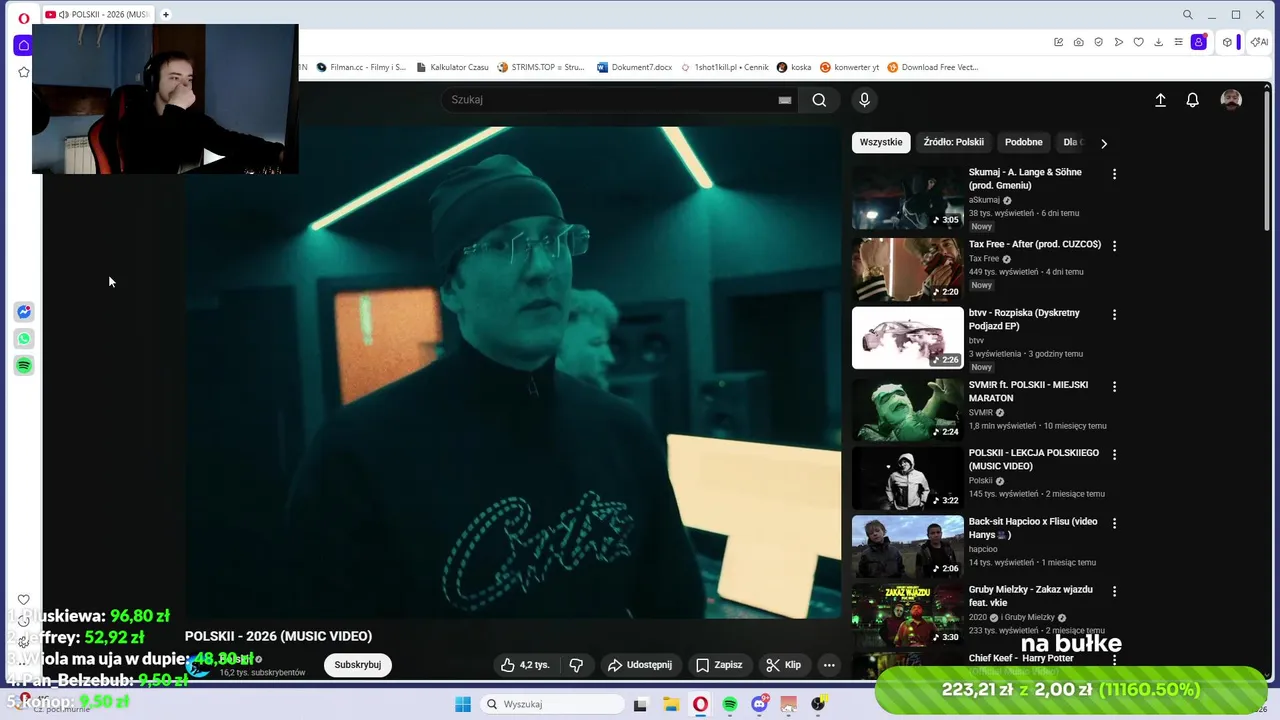Open more actions three-dot button
Viewport: 1280px width, 720px height.
coord(829,665)
